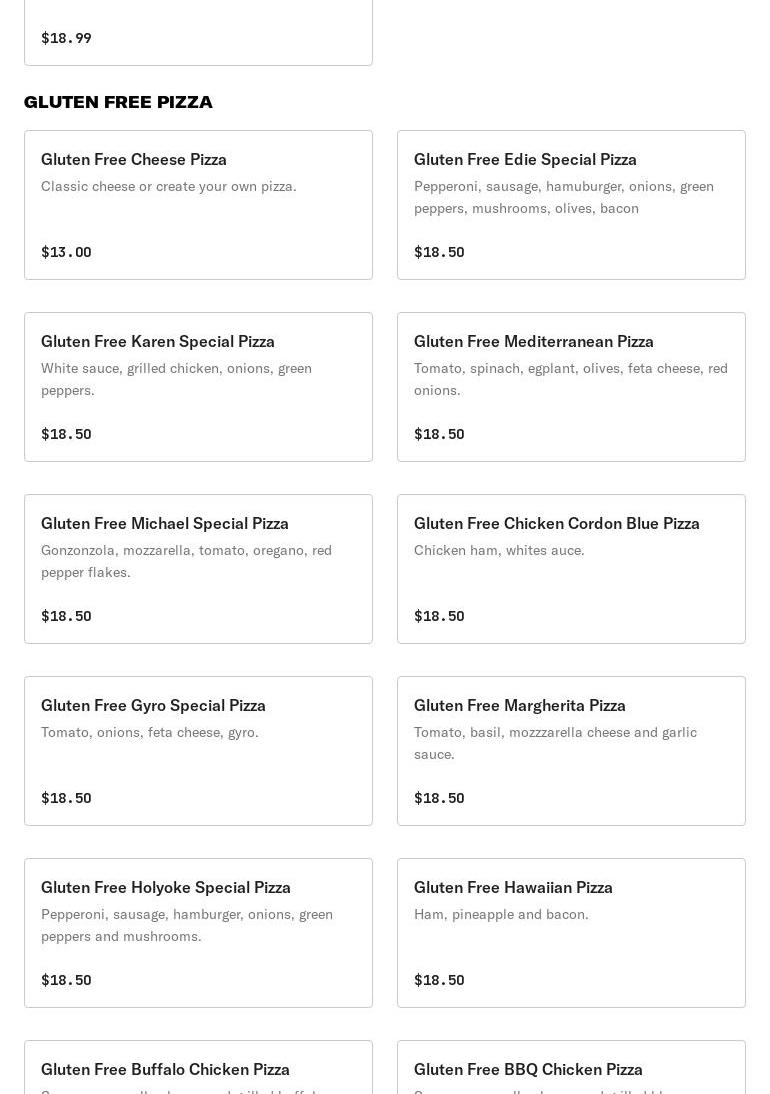Select the Gluten Free Edie Special Pizza

[x=571, y=205]
